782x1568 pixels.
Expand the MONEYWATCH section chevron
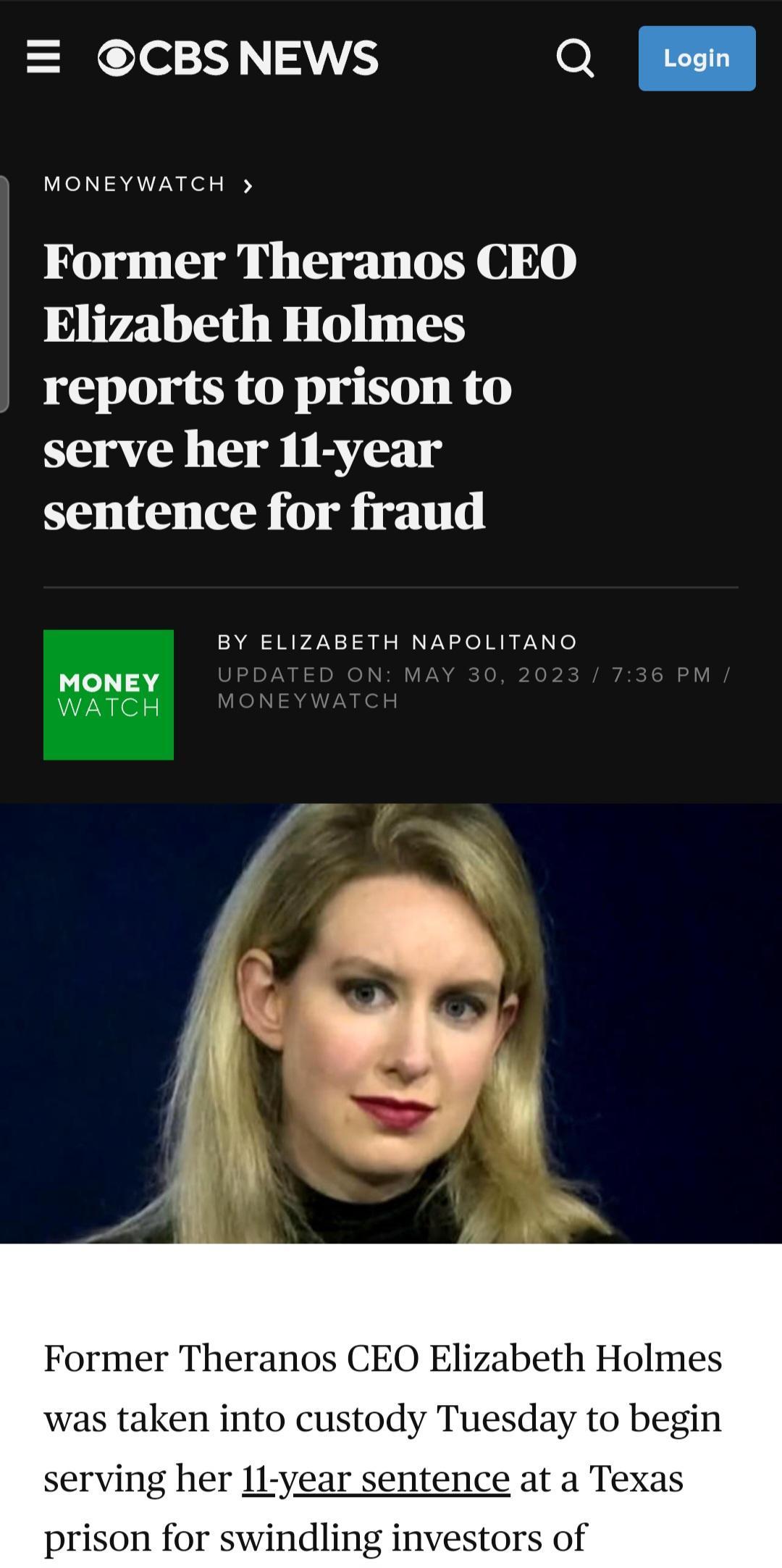(x=248, y=185)
